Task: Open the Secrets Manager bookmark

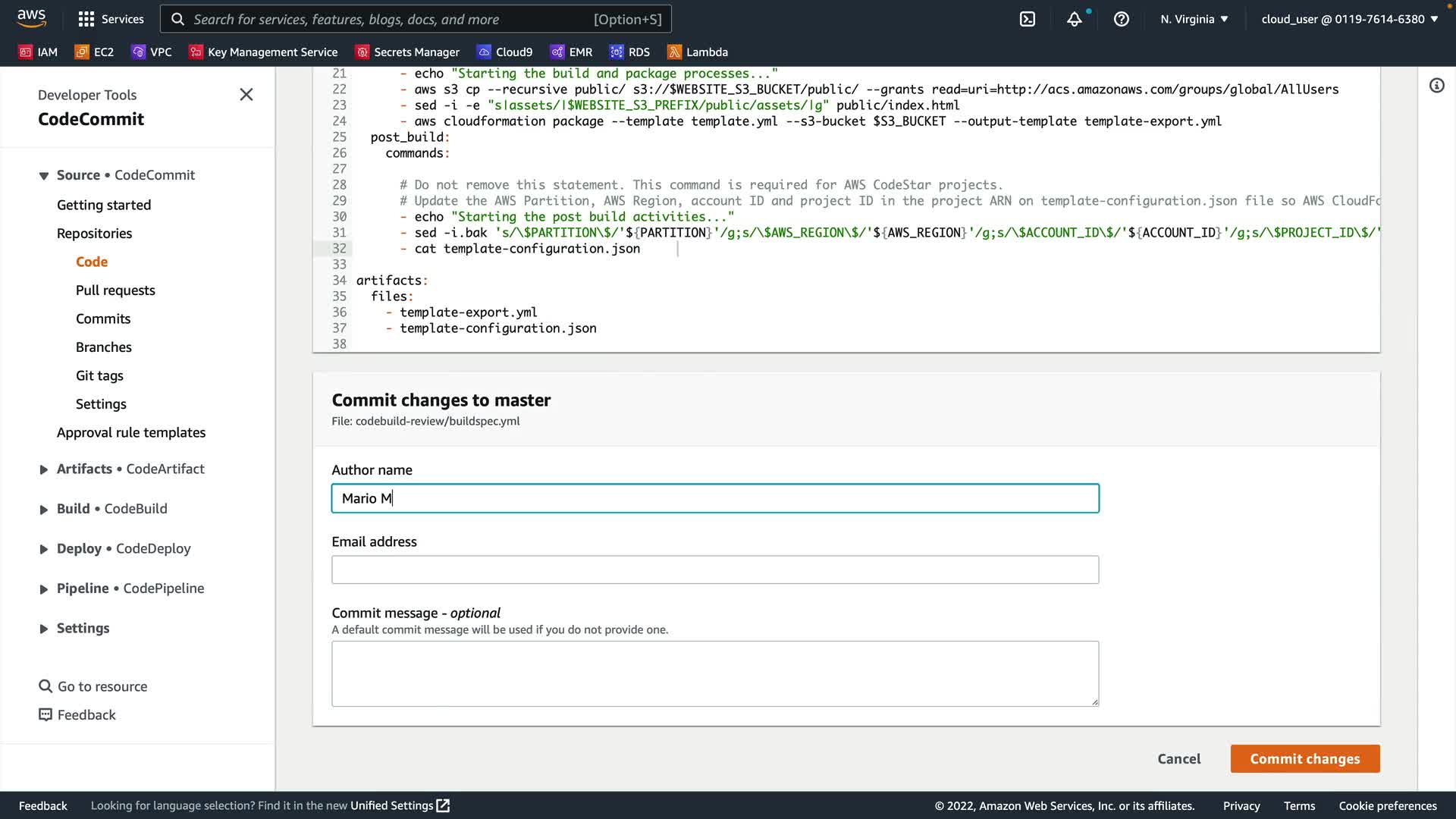Action: coord(408,52)
